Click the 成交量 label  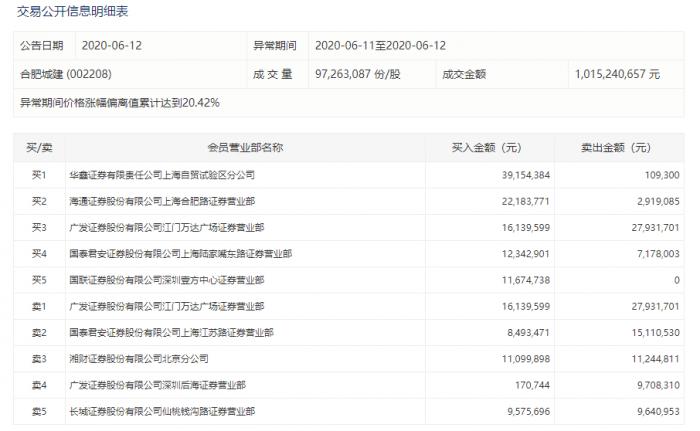point(273,74)
